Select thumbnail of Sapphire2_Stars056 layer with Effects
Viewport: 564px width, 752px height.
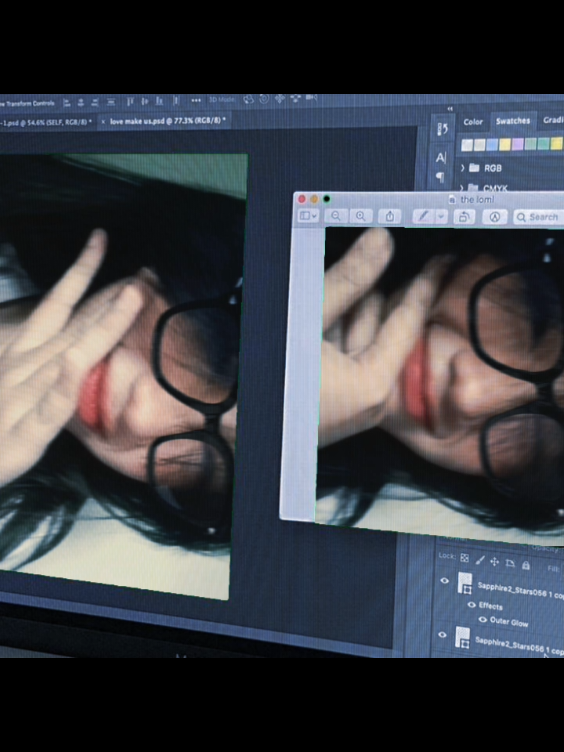click(464, 584)
